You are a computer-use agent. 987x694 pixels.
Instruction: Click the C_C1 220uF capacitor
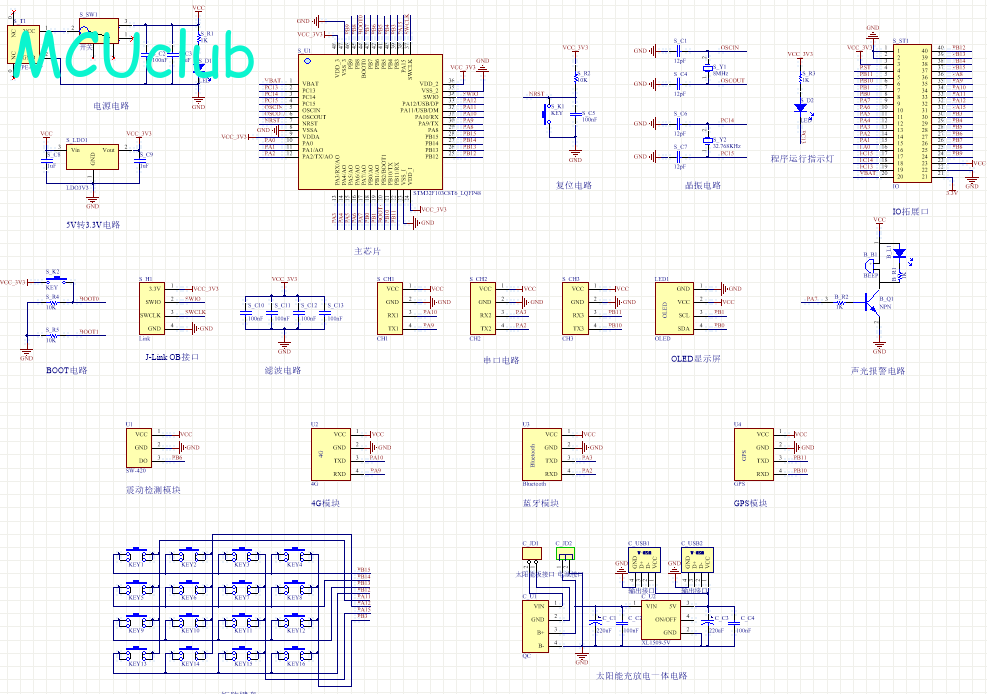594,623
